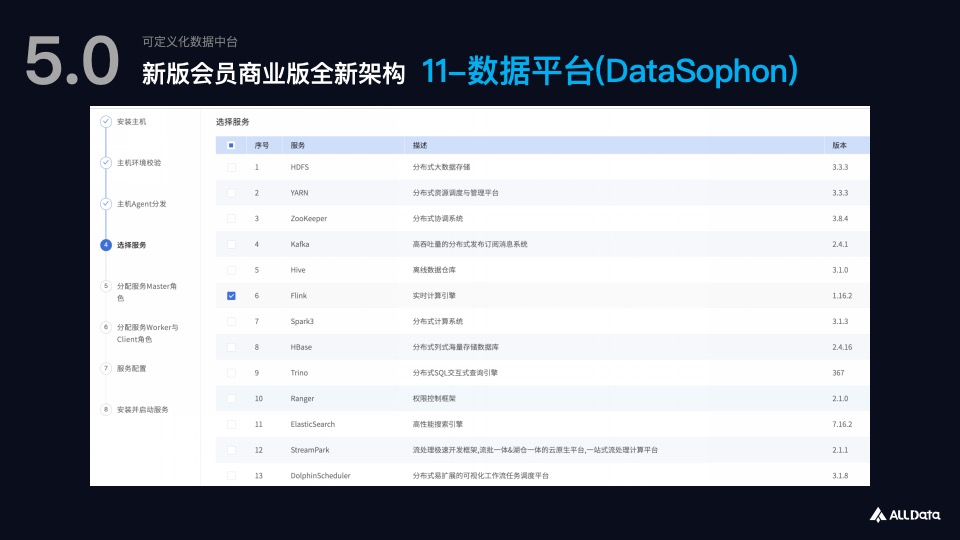Open the 安装主机 step
The width and height of the screenshot is (960, 540).
[x=132, y=122]
